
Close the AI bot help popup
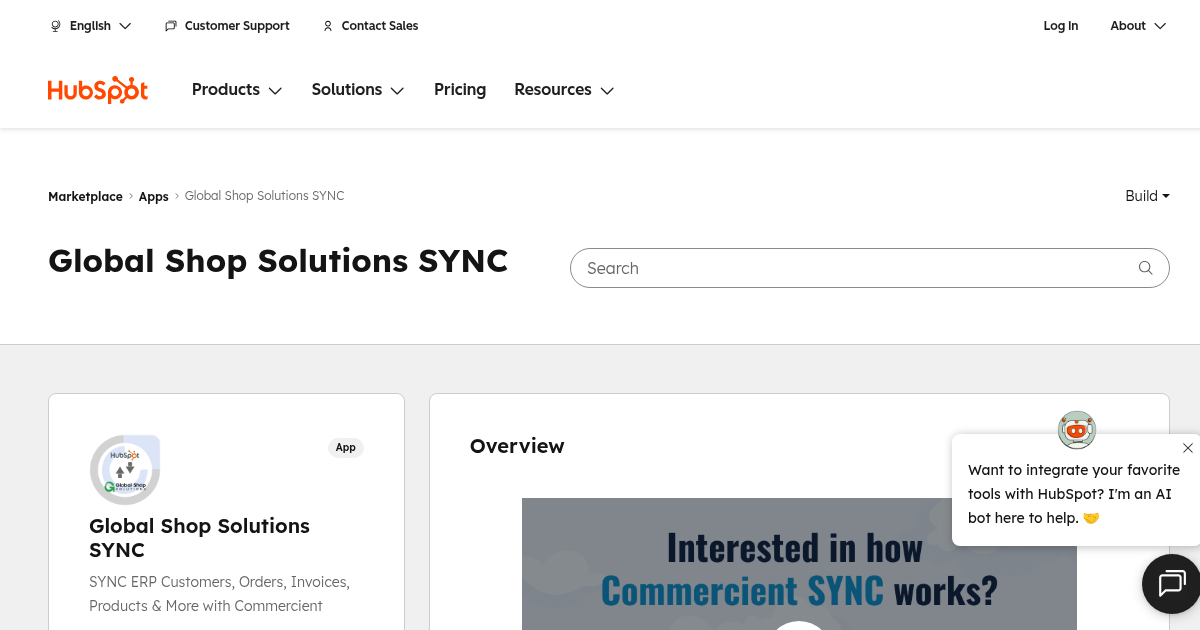click(x=1188, y=448)
